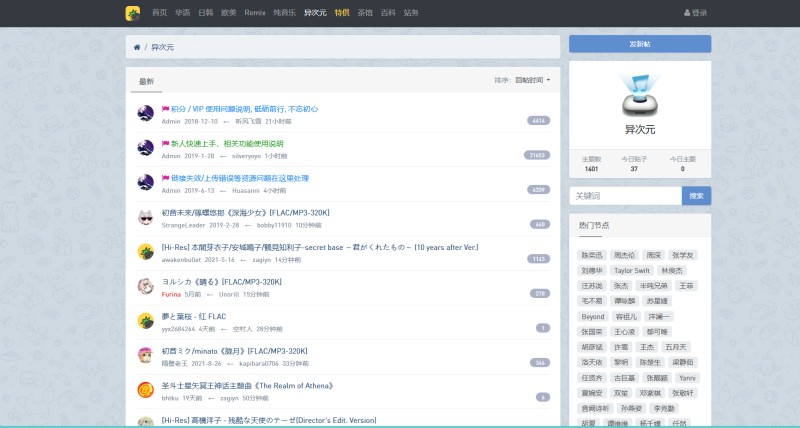Select the 陈奕迅 hot tag

click(x=592, y=255)
